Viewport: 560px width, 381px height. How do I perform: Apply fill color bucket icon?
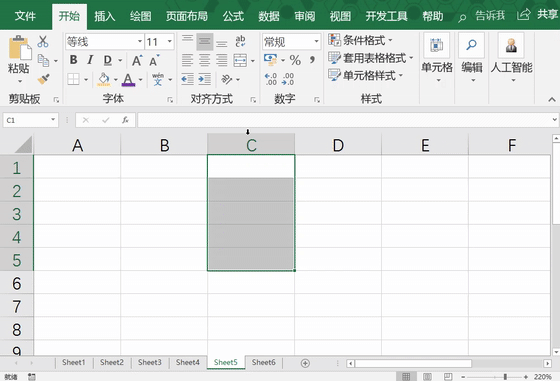[x=104, y=79]
